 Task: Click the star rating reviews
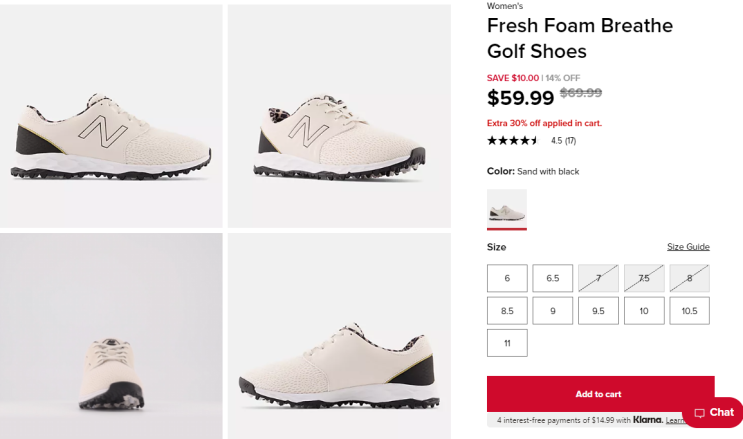click(531, 141)
